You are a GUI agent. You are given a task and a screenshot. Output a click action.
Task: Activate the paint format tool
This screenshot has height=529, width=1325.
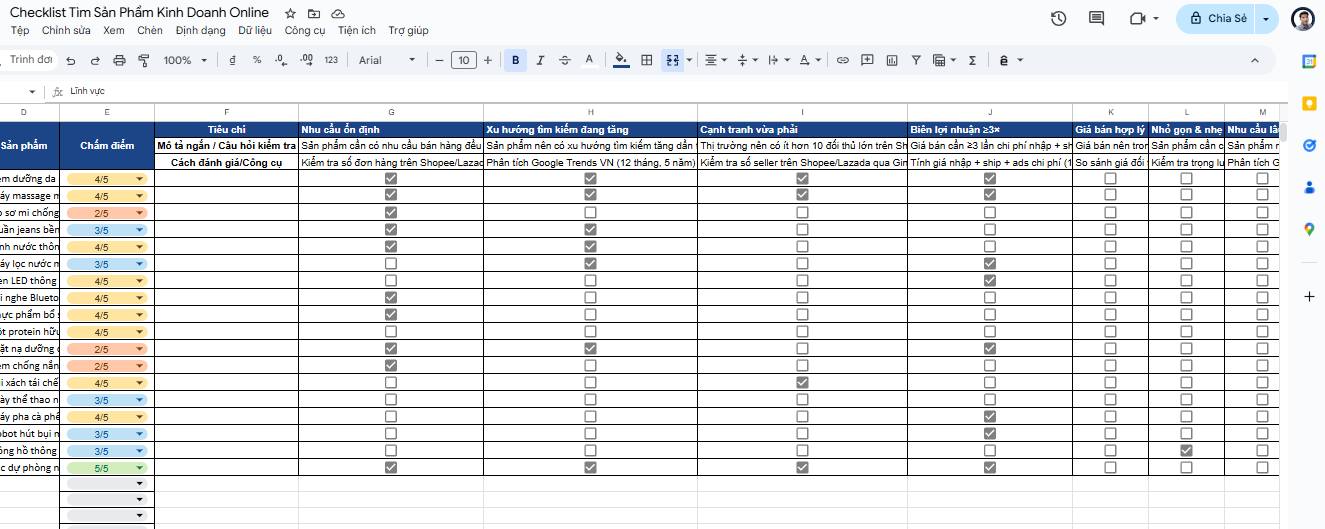click(144, 60)
